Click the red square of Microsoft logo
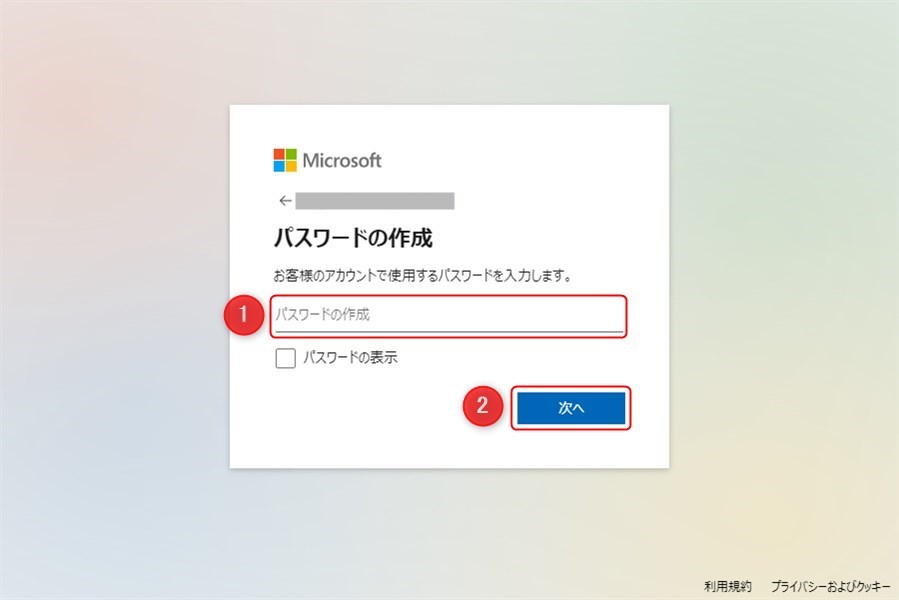Image resolution: width=899 pixels, height=600 pixels. pyautogui.click(x=279, y=154)
